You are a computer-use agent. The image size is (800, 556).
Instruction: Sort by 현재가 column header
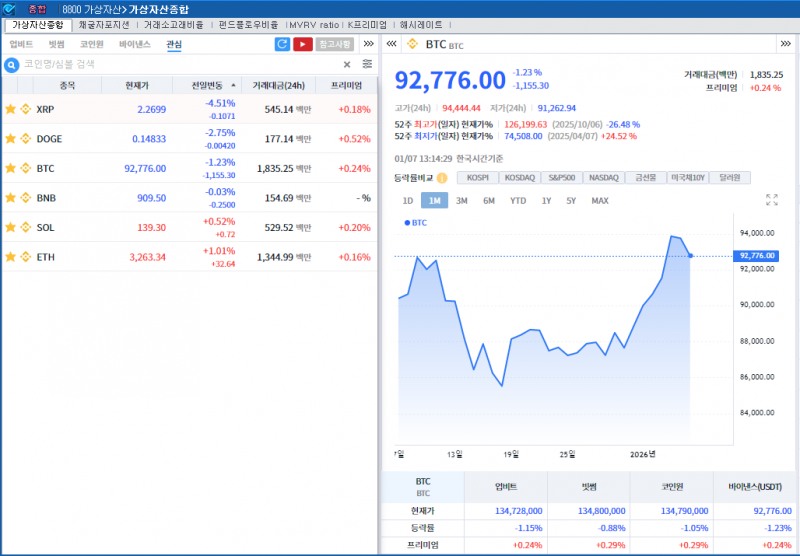[x=137, y=85]
